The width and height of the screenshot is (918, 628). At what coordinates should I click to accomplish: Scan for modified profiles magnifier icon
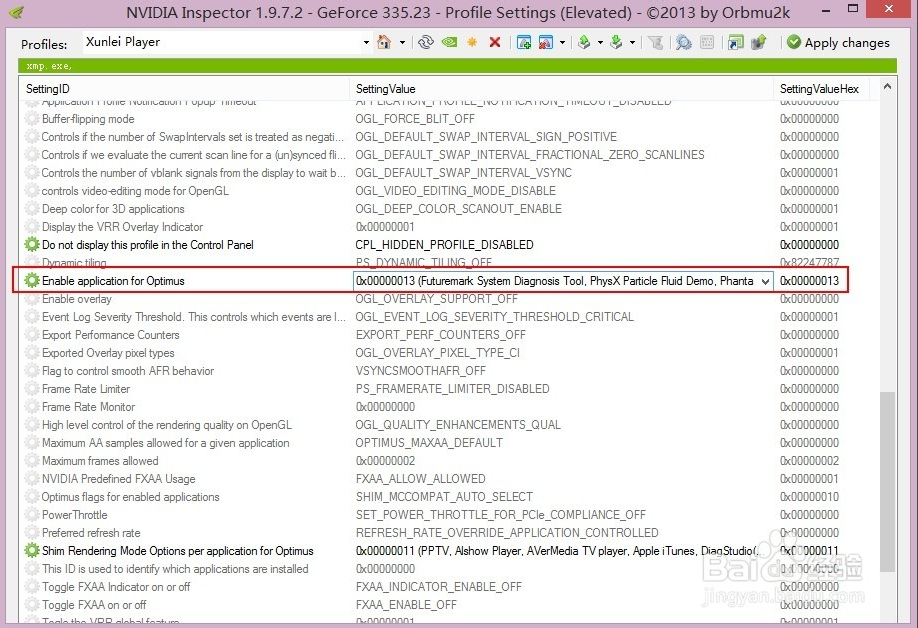pos(683,42)
